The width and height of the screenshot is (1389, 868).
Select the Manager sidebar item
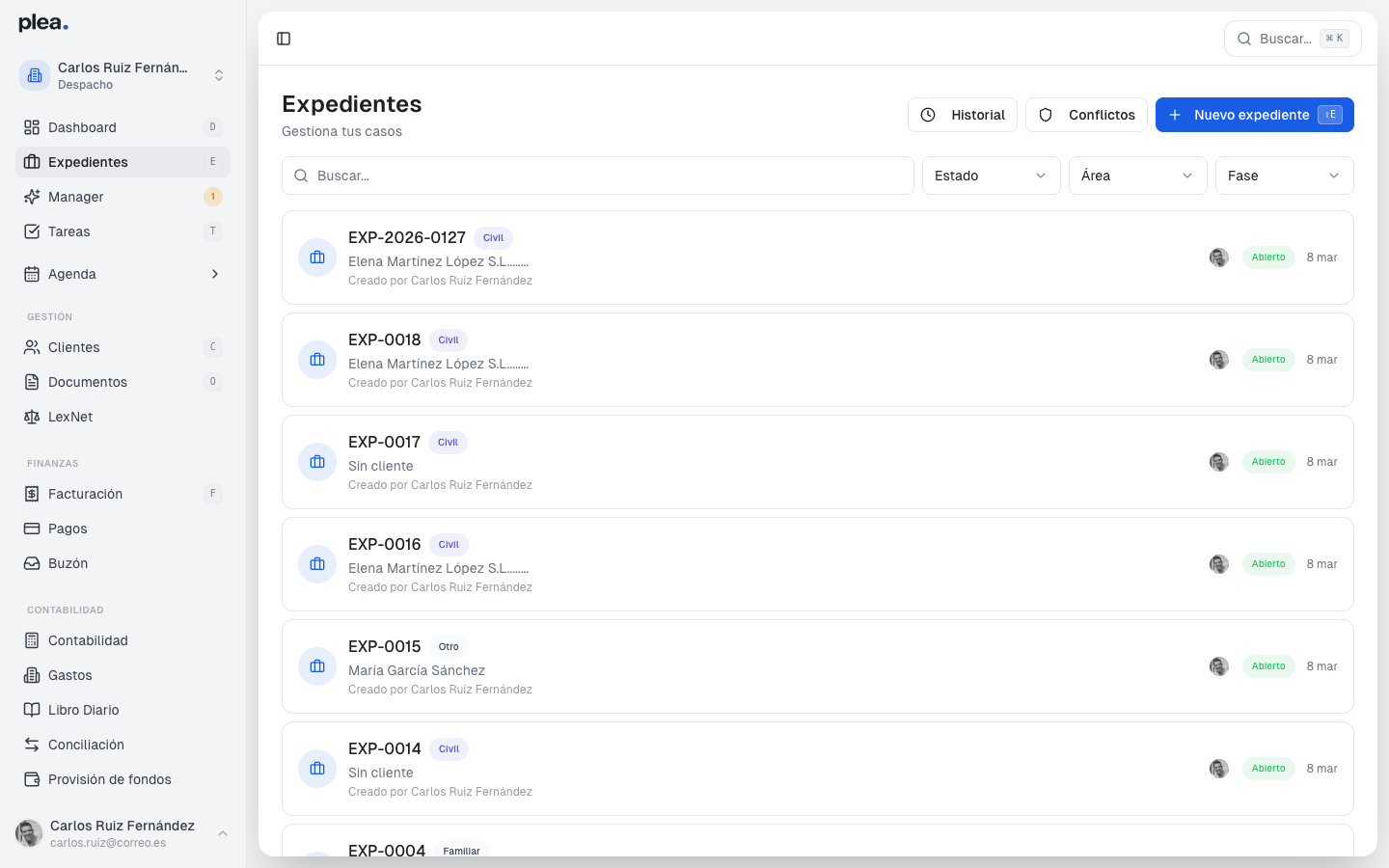[76, 196]
